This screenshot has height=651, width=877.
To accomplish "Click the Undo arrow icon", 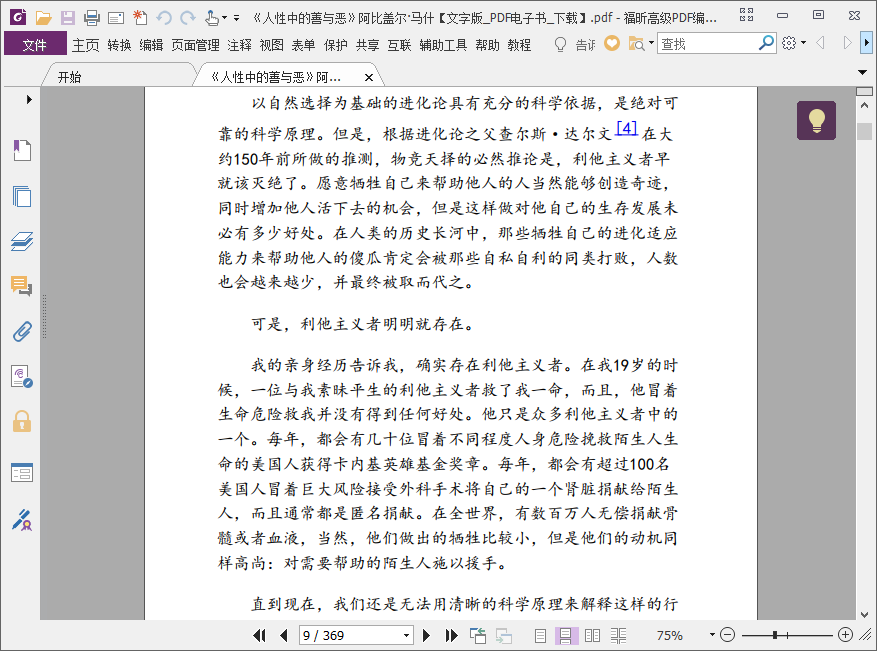I will (164, 18).
